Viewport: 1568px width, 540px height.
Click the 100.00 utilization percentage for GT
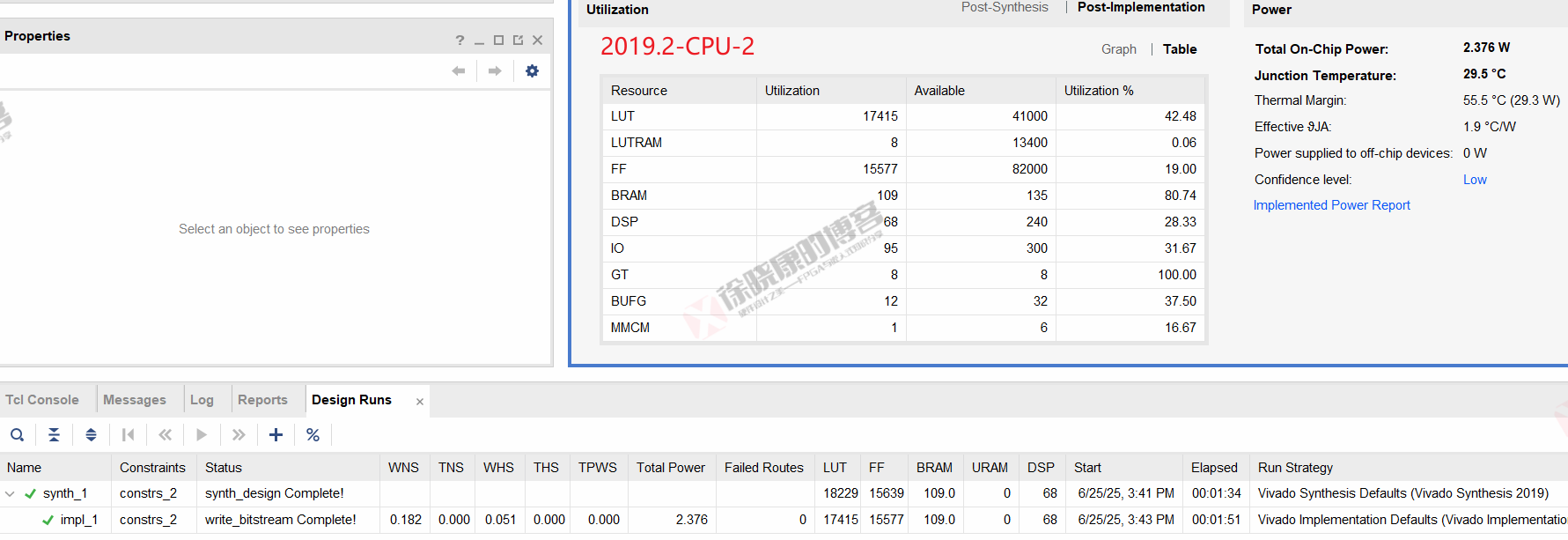pos(1177,275)
